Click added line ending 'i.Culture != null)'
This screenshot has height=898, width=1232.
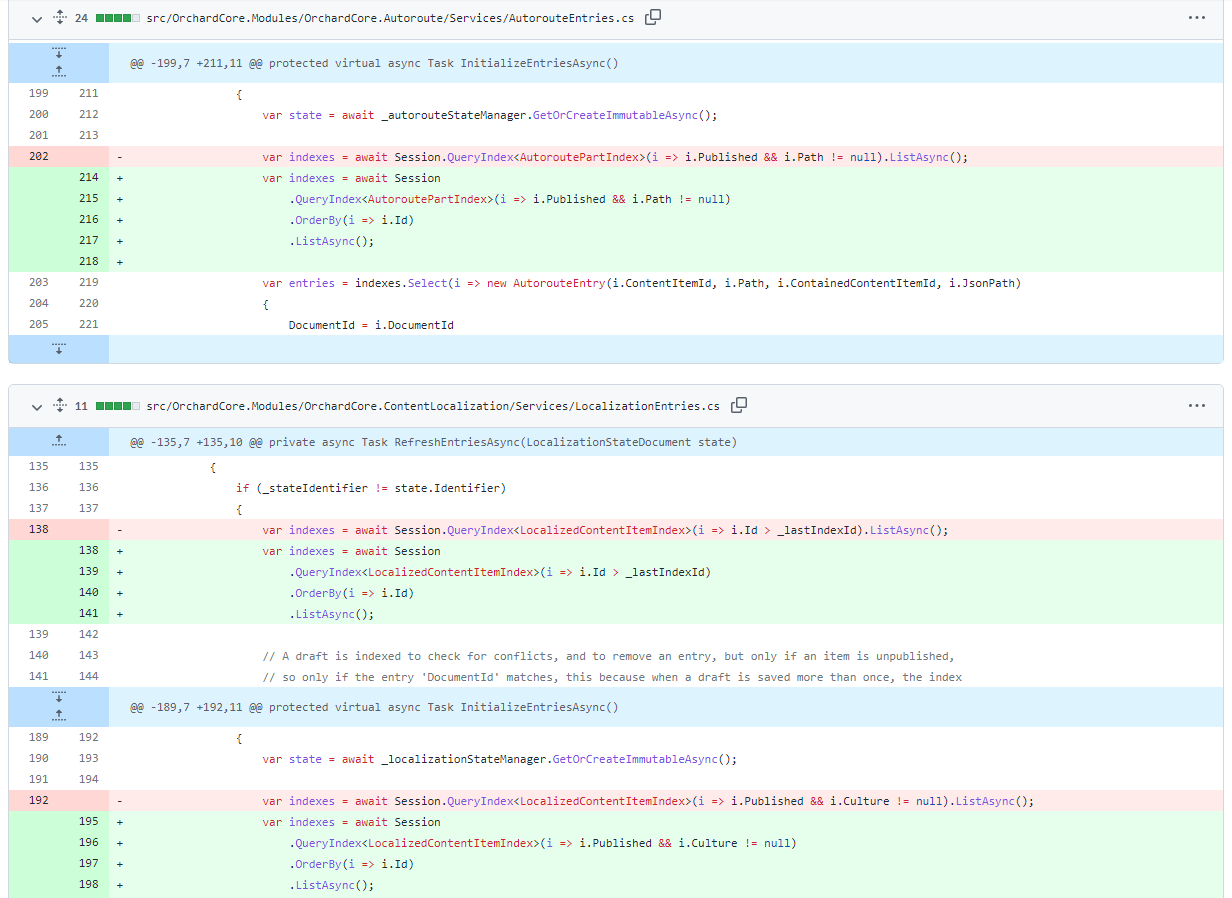coord(543,843)
